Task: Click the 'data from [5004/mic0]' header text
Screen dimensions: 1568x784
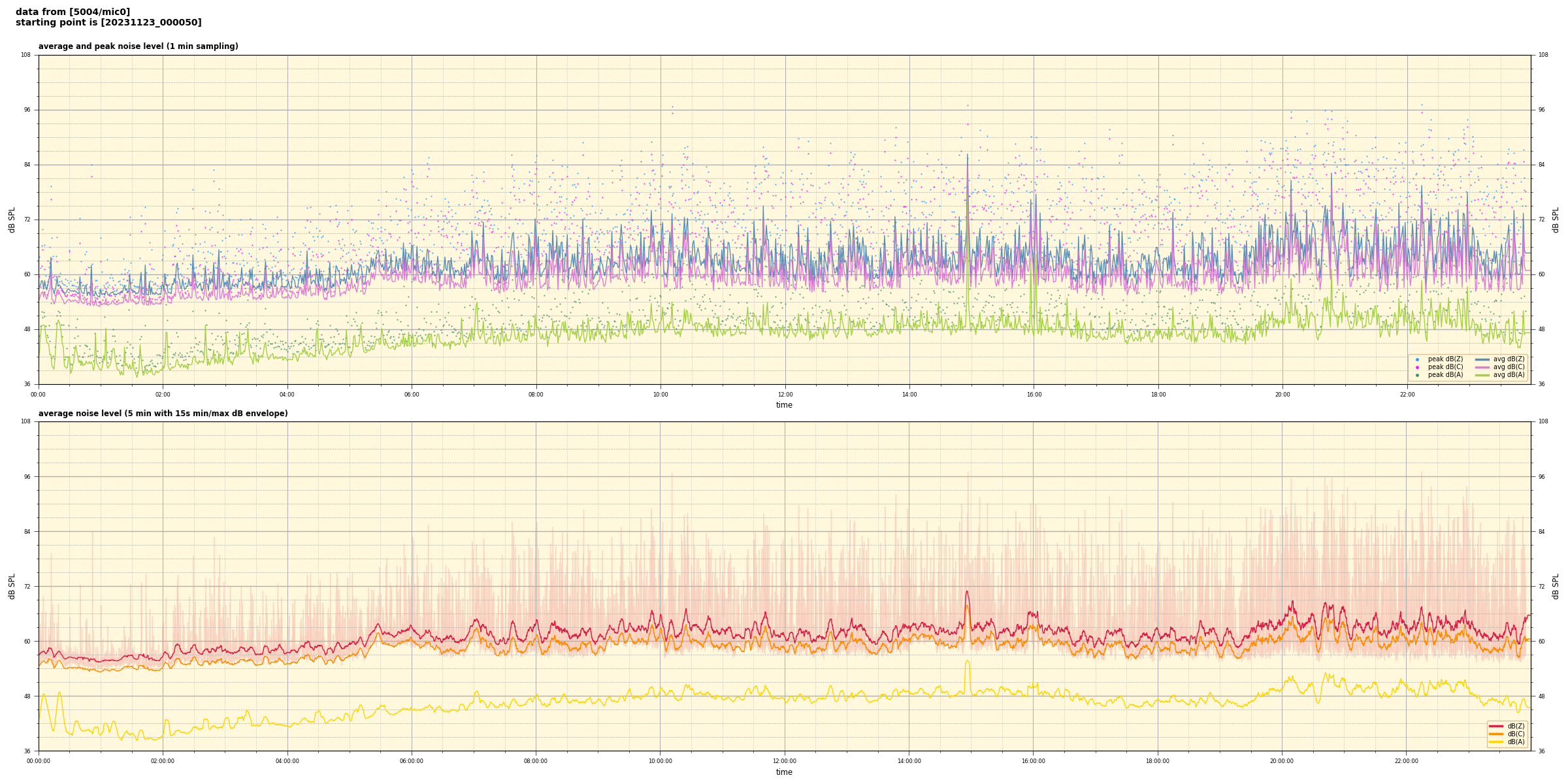Action: [73, 12]
